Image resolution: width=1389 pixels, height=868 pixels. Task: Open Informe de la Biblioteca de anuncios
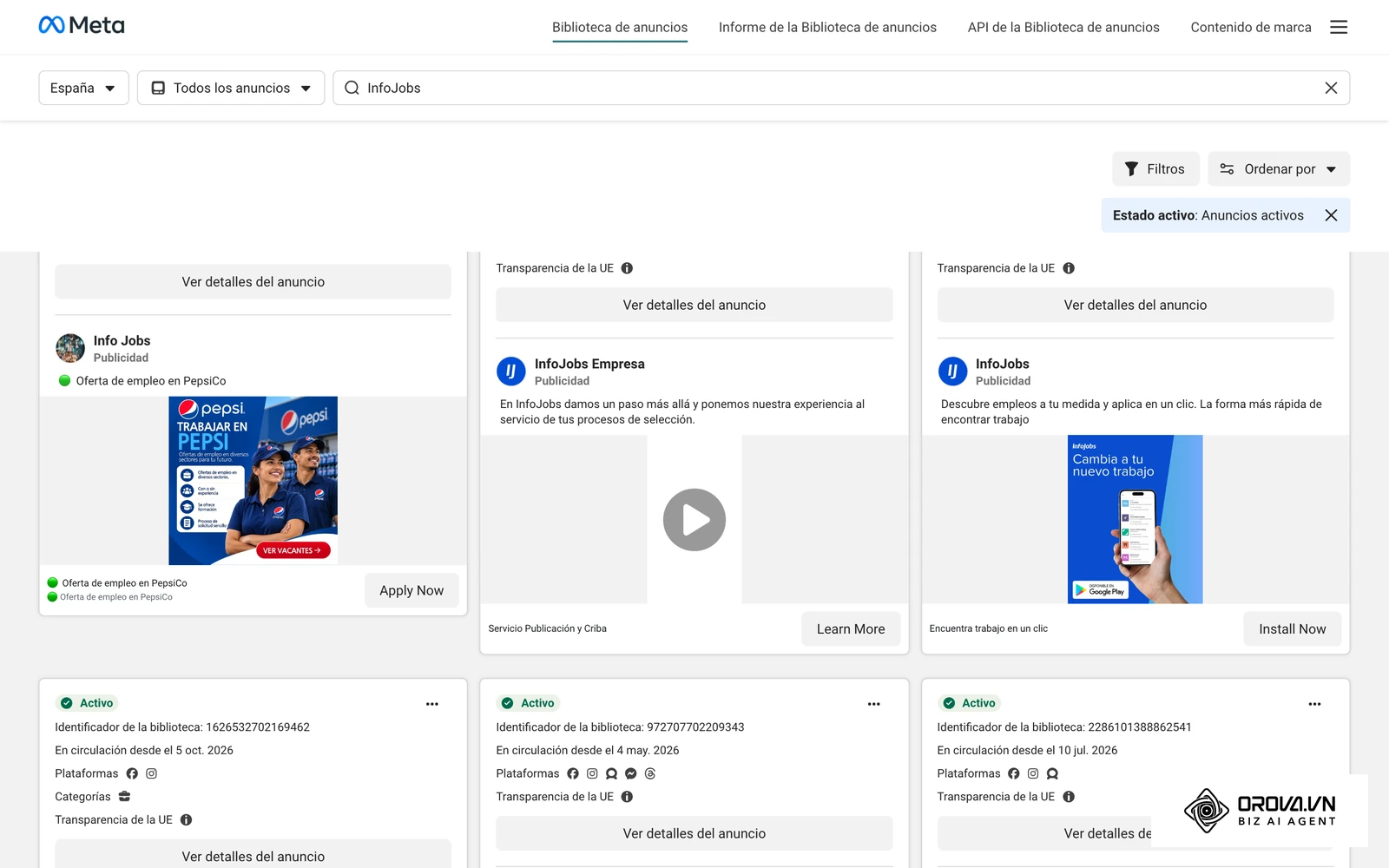[827, 27]
